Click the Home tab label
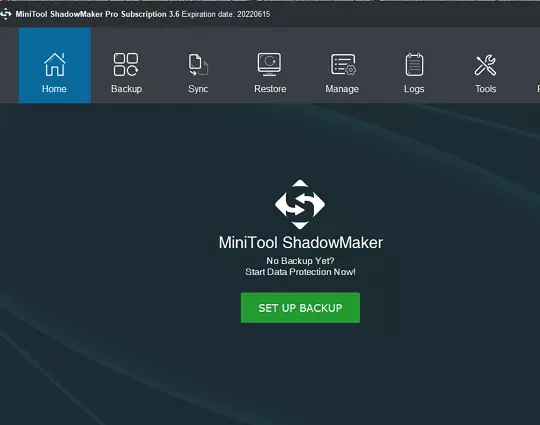540x425 pixels. [54, 89]
